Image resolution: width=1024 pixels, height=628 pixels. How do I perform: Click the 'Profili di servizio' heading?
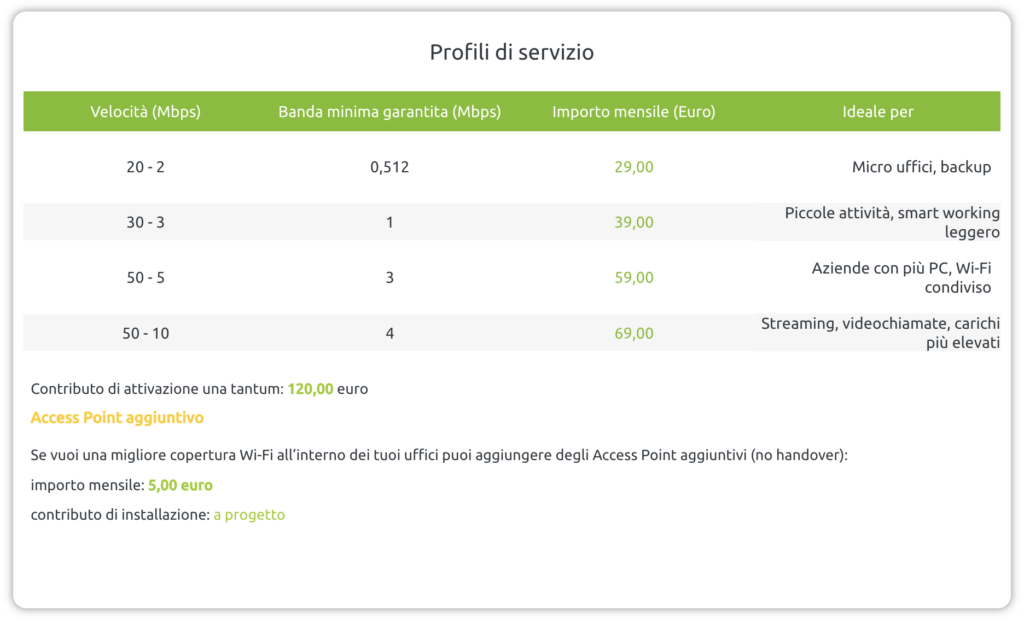pos(511,52)
